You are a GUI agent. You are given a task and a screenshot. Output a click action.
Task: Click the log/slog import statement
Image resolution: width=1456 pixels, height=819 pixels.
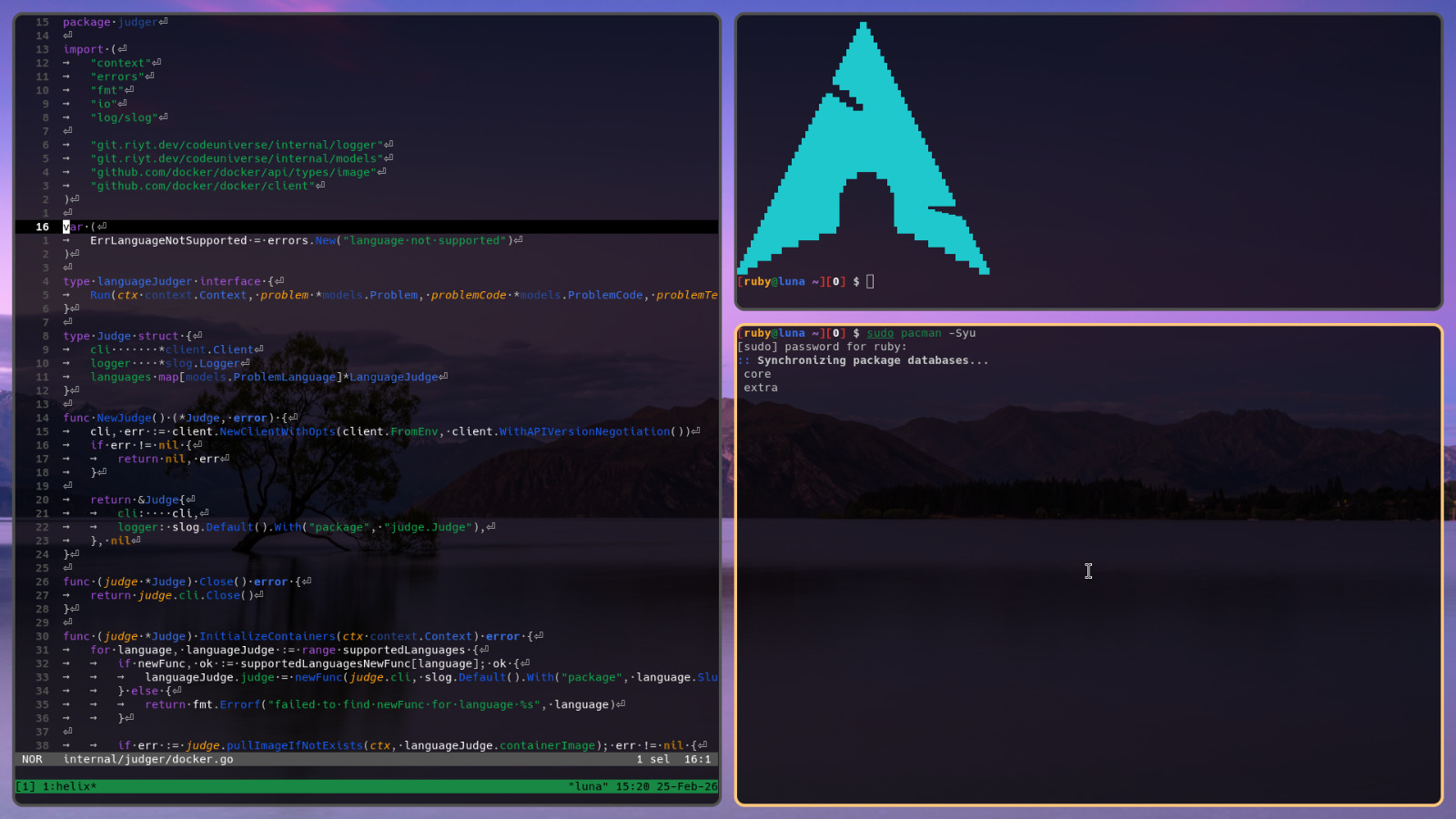tap(126, 117)
